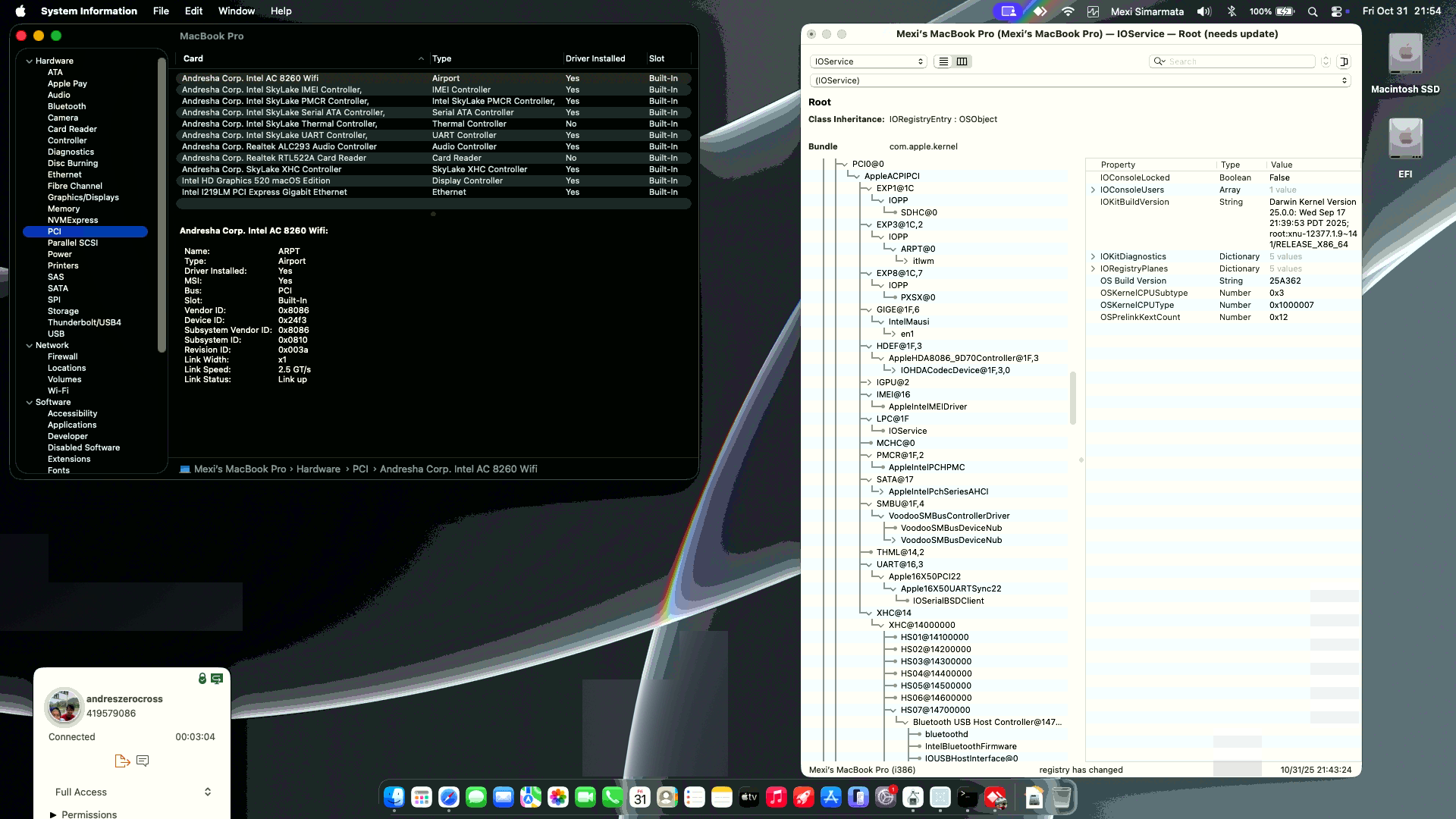
Task: Select Wi-Fi under Network
Action: (58, 391)
